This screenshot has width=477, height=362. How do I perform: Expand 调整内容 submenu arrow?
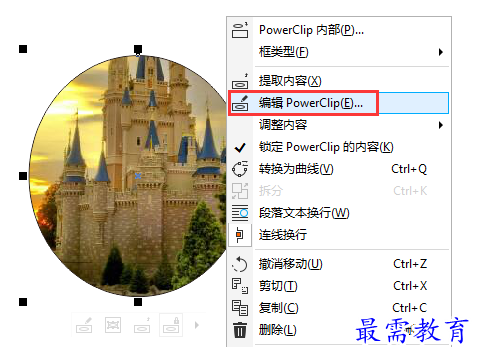click(441, 125)
